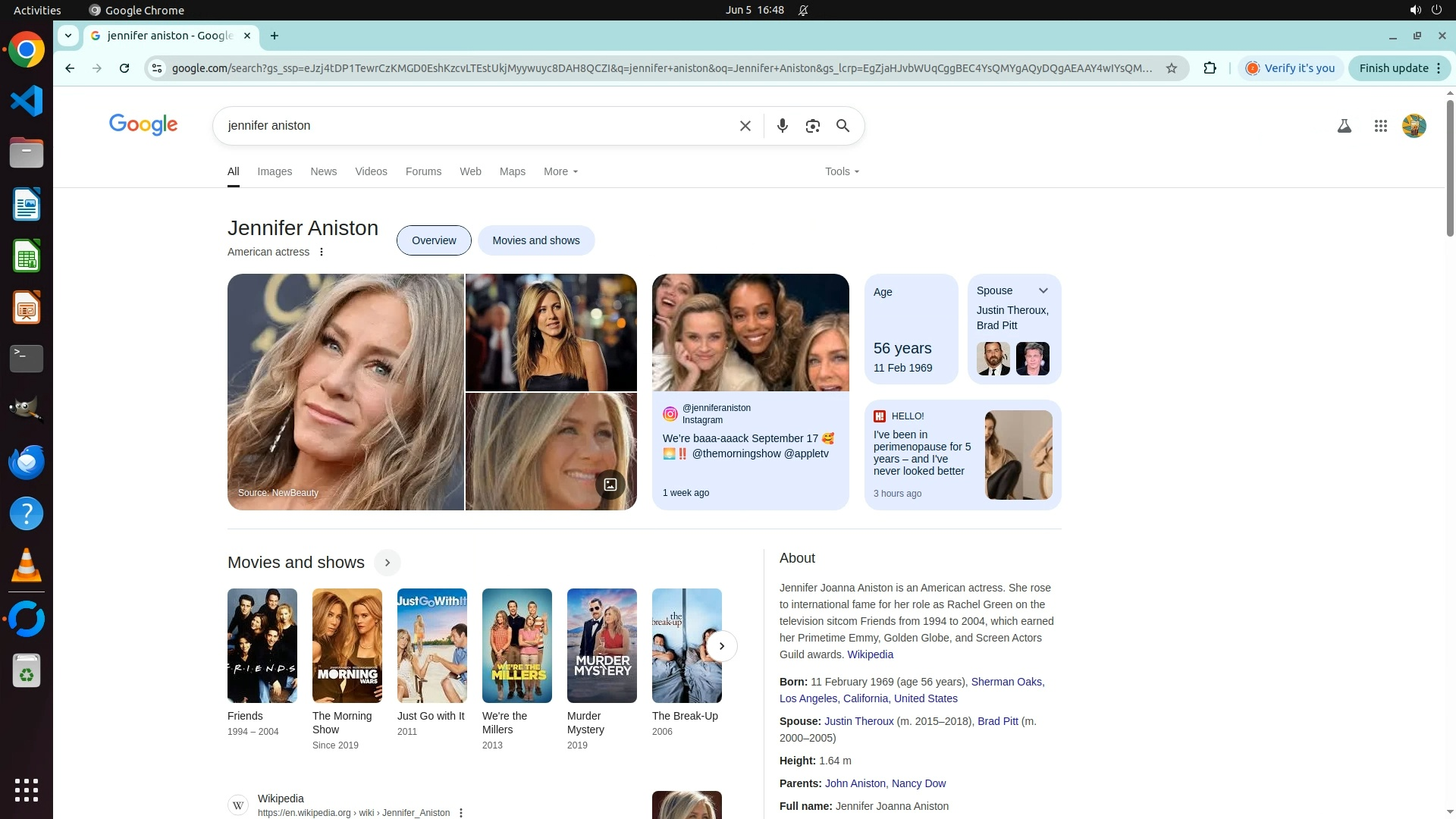Select the Movies and shows chip
The image size is (1456, 819).
(535, 240)
